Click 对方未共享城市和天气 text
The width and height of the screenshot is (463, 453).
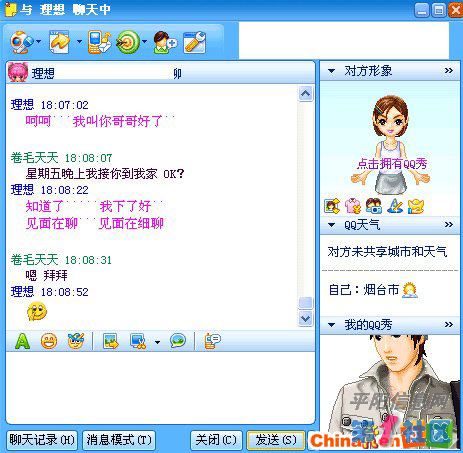click(x=387, y=252)
